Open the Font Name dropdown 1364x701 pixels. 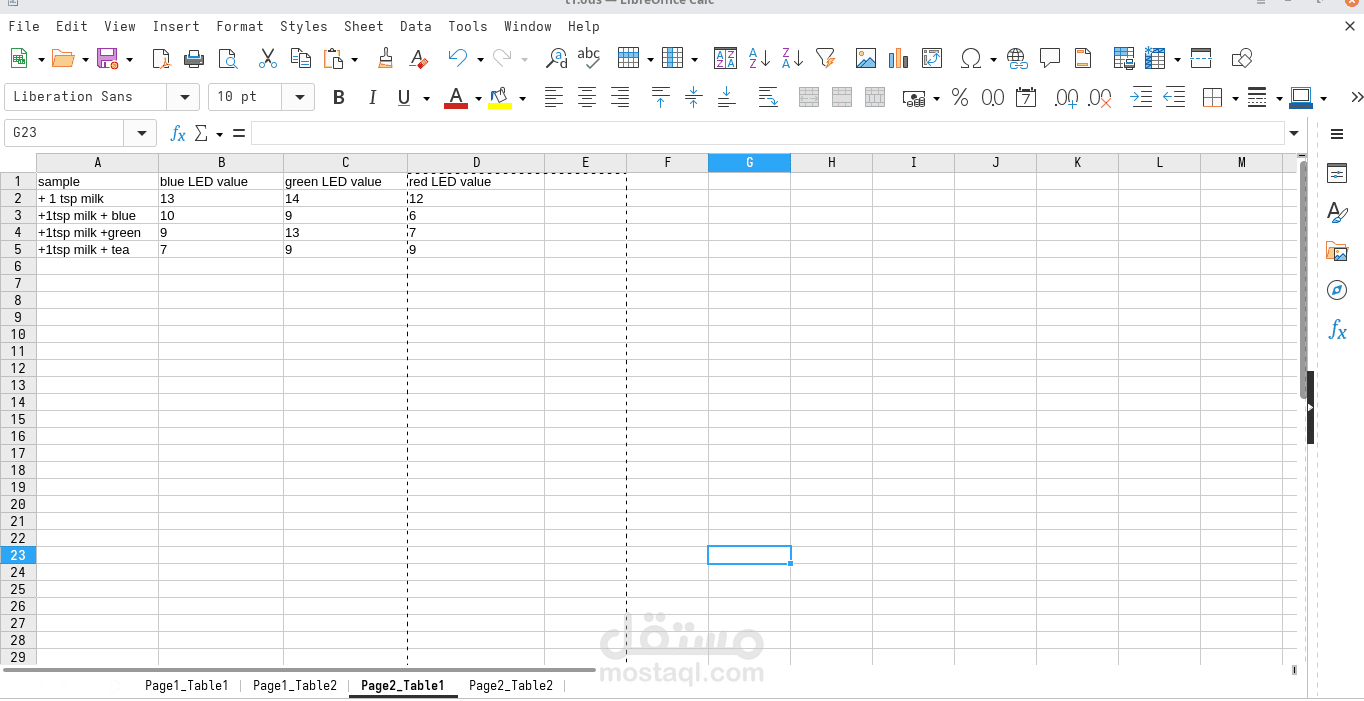[183, 97]
